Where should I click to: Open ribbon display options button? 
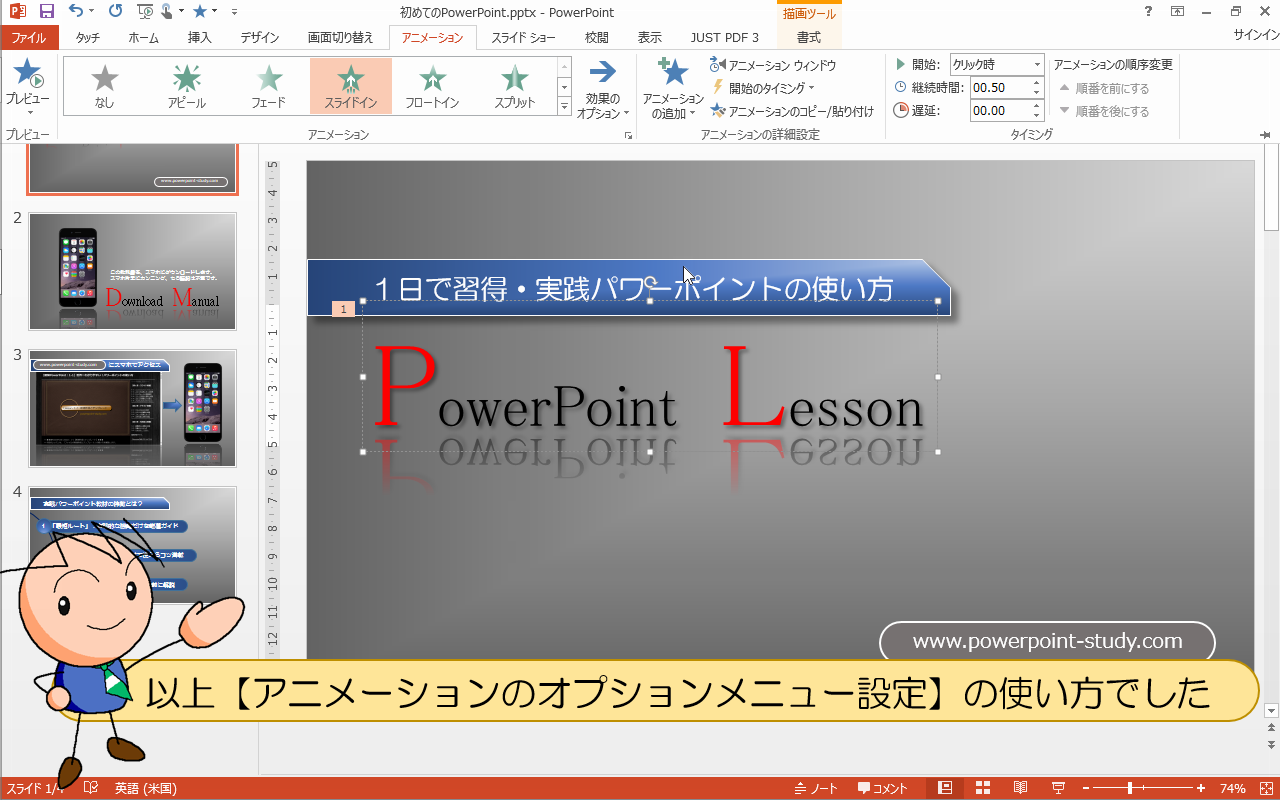point(1177,12)
